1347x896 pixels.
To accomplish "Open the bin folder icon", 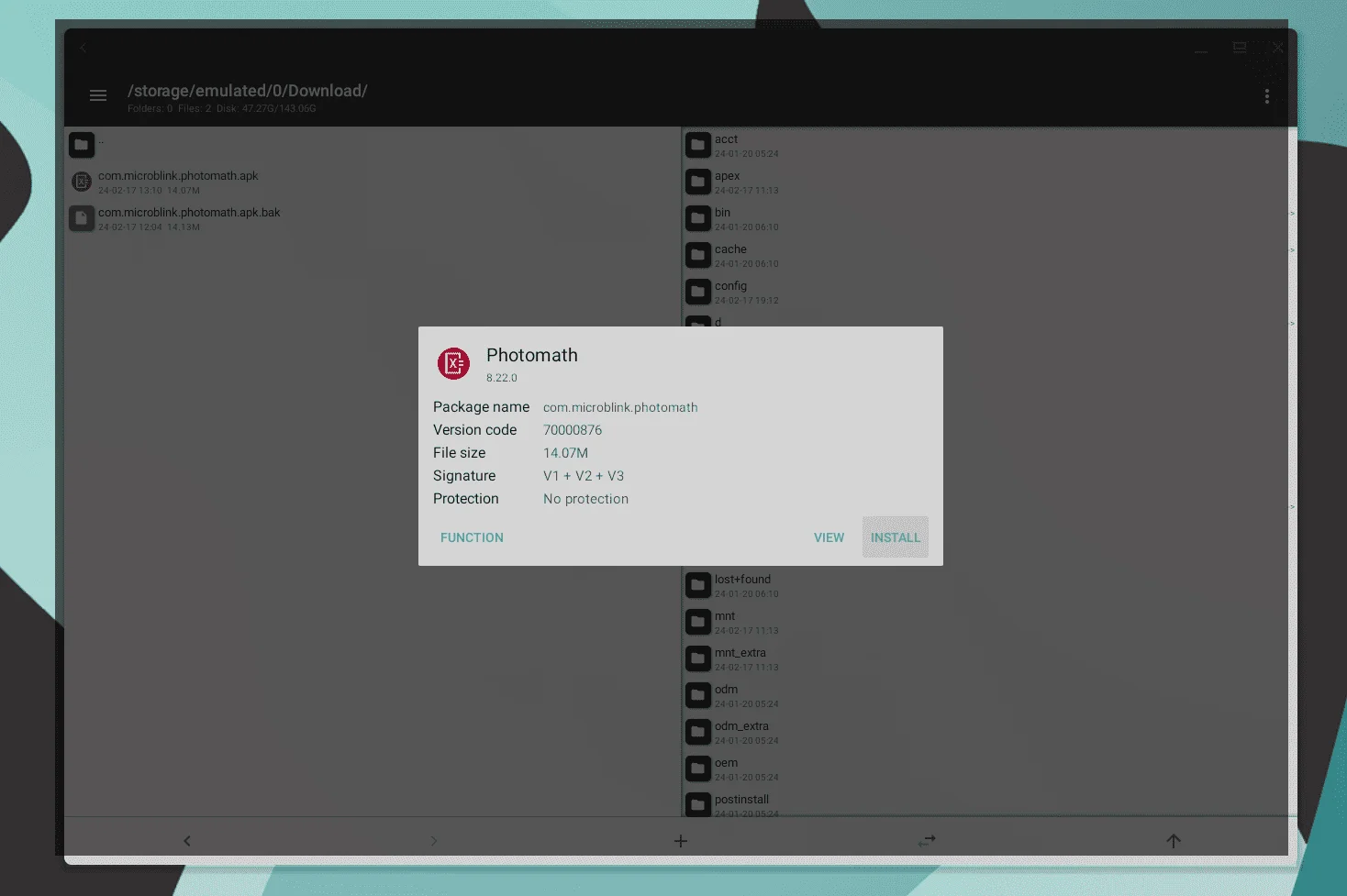I will point(698,218).
